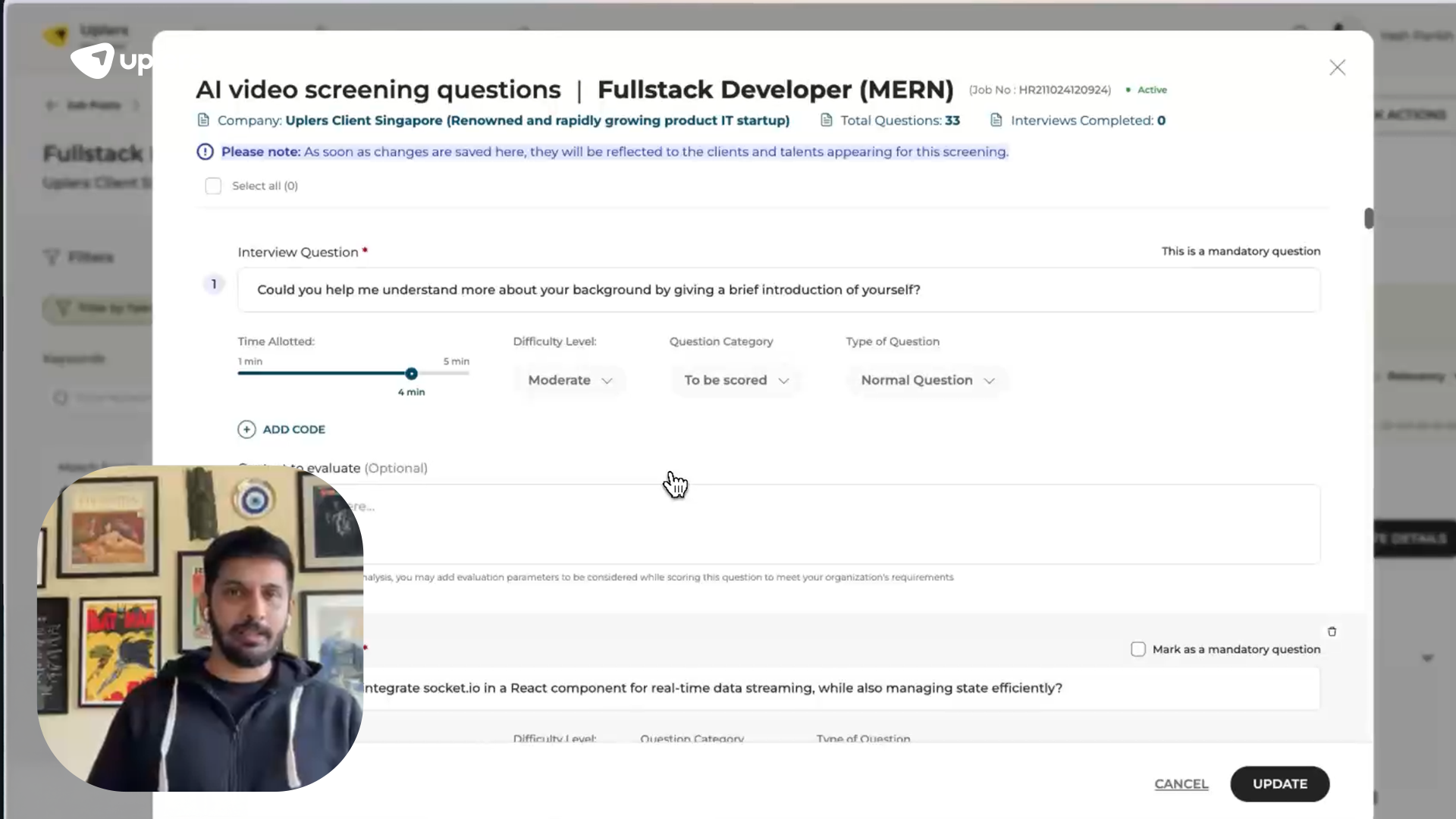Image resolution: width=1456 pixels, height=819 pixels.
Task: Click the Total Questions 33 value
Action: point(952,121)
